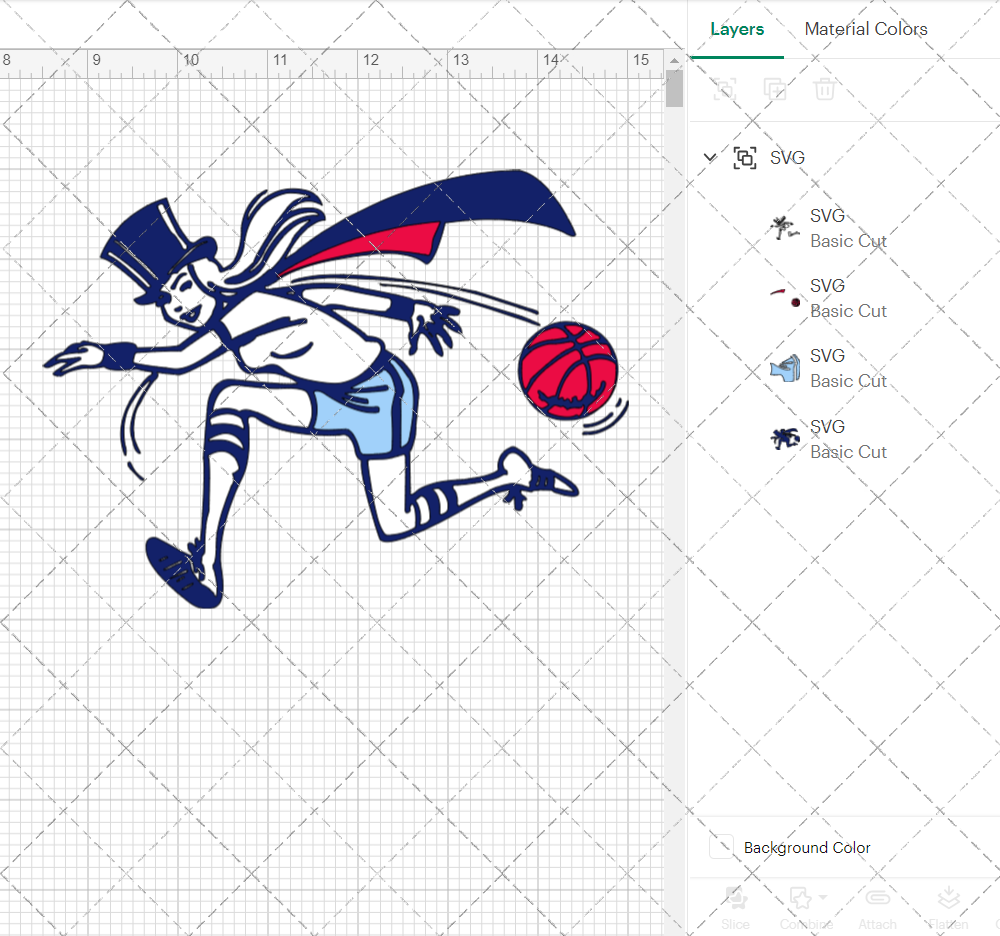Click the Group icon in layers toolbar
1000x936 pixels.
click(725, 89)
